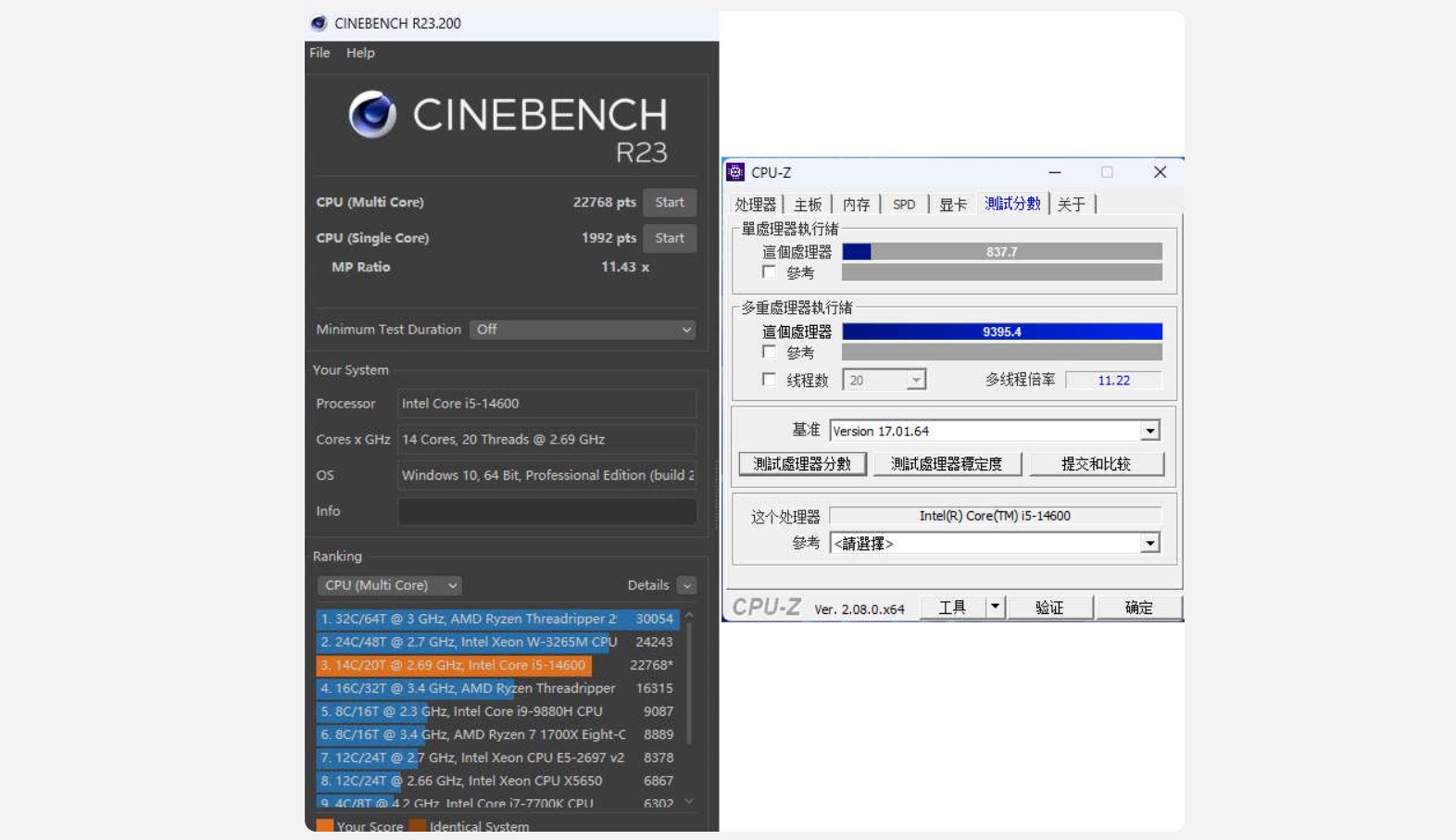This screenshot has width=1456, height=840.
Task: Click the large Cinebench sphere logo
Action: coord(372,114)
